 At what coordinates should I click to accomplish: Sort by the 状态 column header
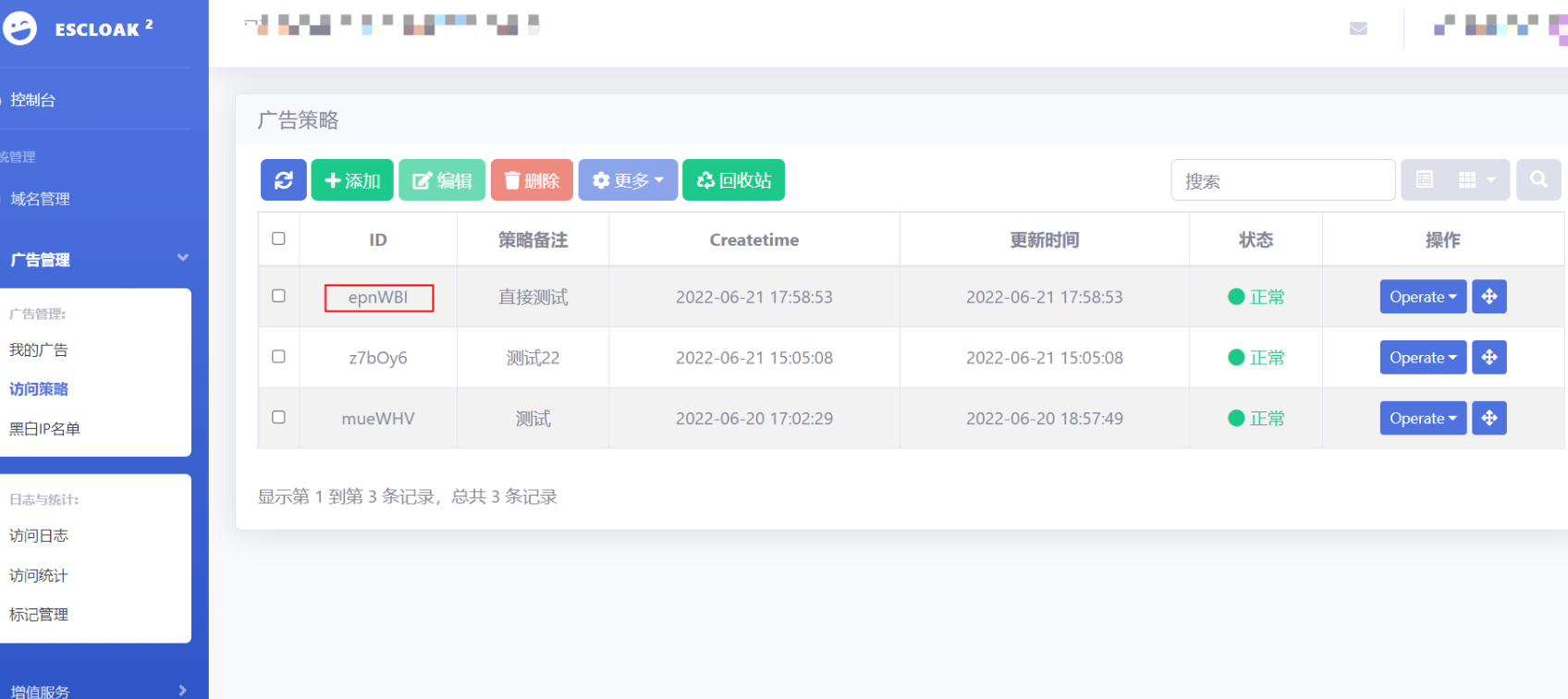(1256, 240)
